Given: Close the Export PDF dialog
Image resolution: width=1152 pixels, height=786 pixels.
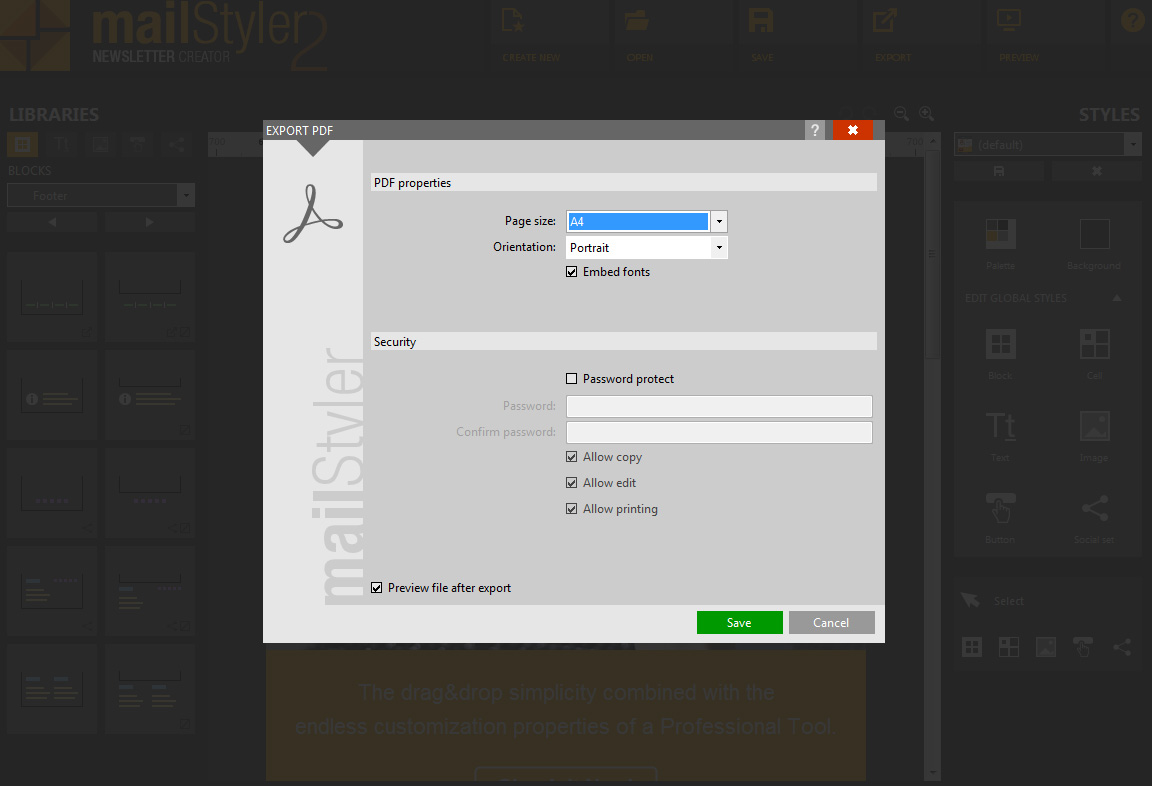Looking at the screenshot, I should [852, 130].
